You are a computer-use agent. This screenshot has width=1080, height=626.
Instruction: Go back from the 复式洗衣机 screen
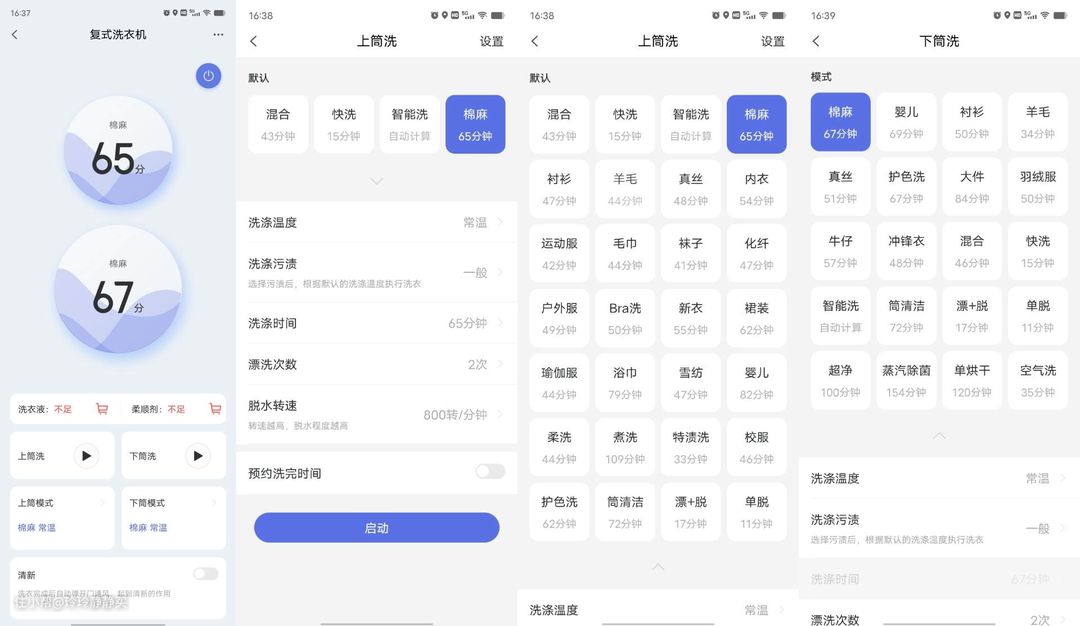point(15,35)
